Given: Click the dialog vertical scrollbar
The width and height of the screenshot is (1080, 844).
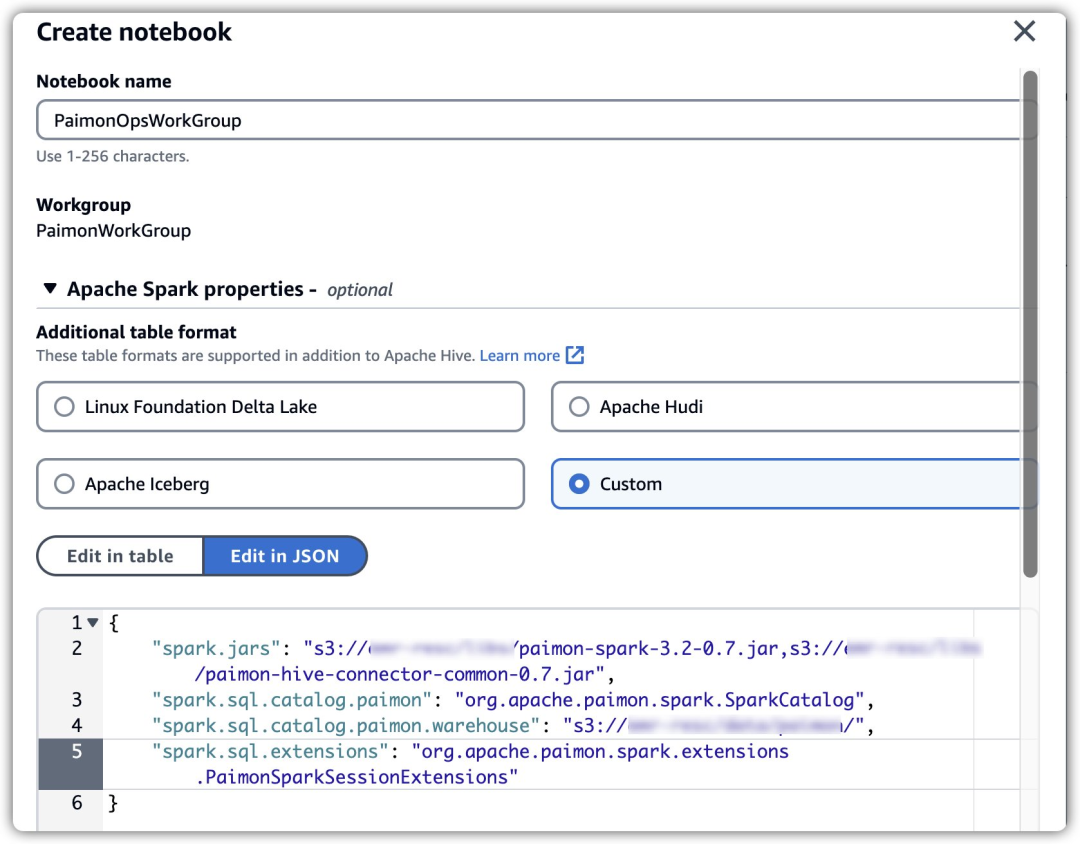Looking at the screenshot, I should [1030, 324].
